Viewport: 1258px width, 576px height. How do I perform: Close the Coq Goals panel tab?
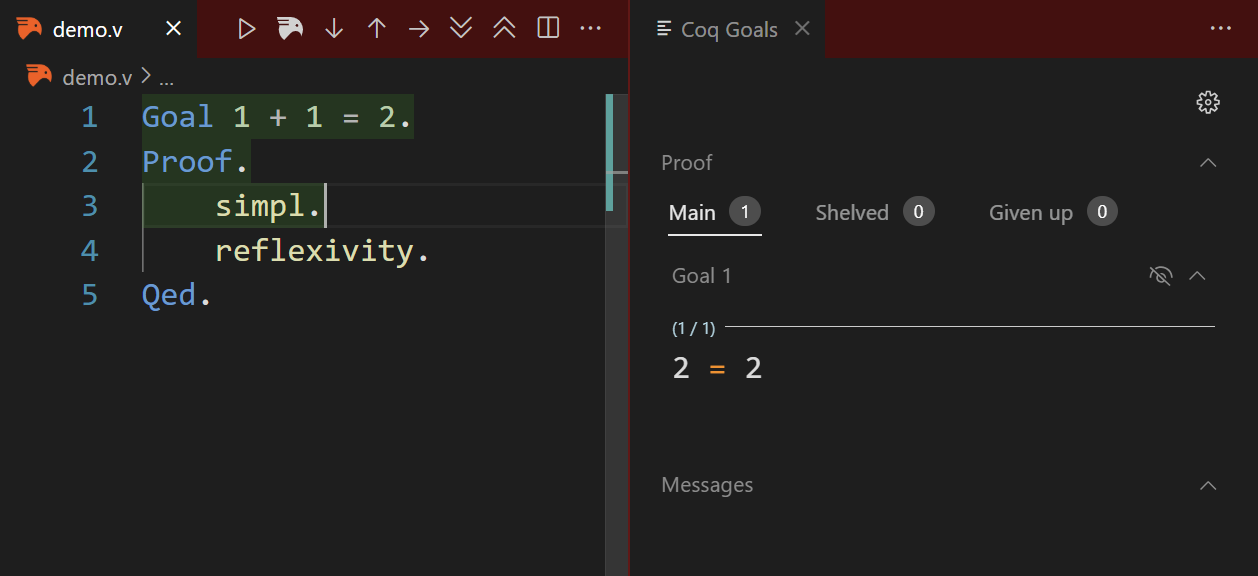pos(802,29)
